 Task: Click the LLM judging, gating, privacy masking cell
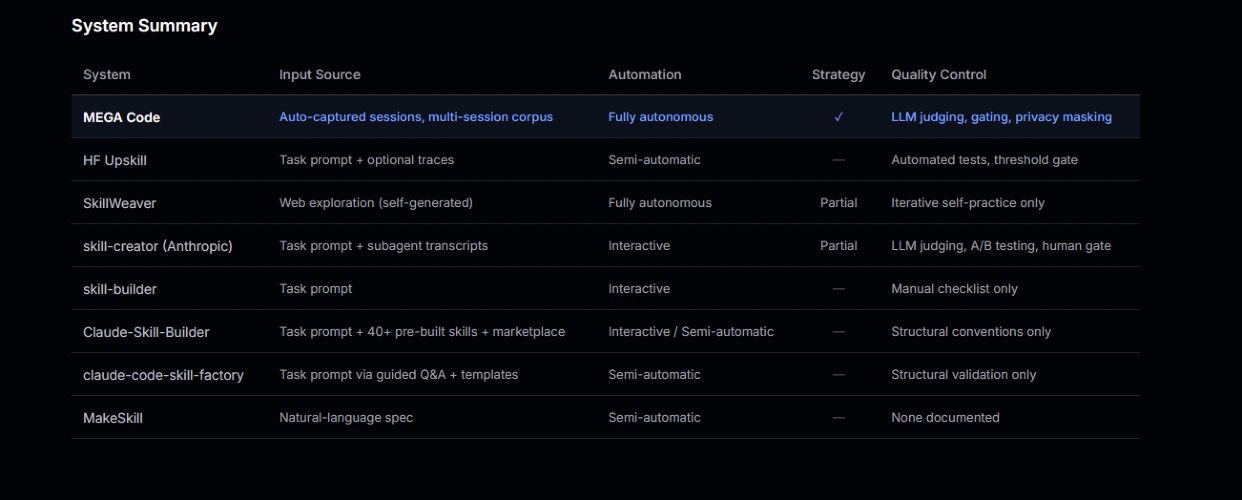pos(1001,117)
